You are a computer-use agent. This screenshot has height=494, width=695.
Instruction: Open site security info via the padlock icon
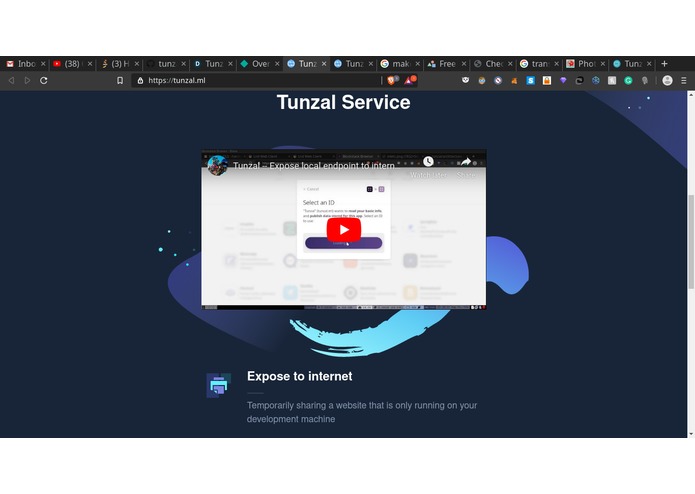[140, 80]
